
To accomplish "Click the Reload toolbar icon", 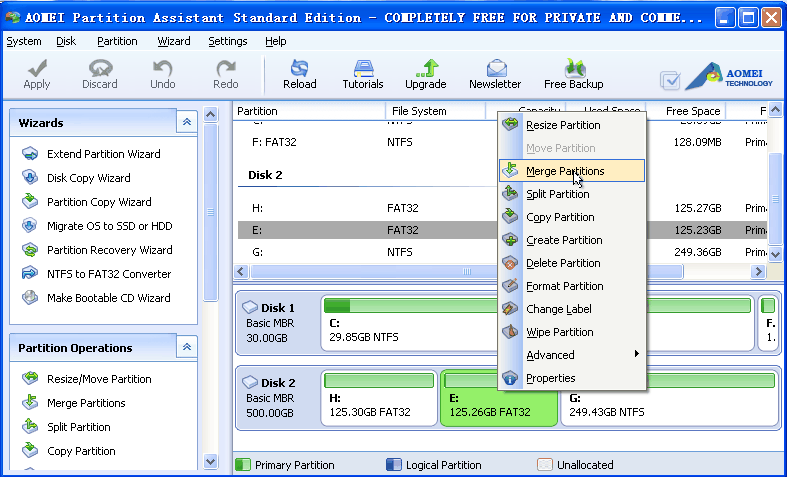I will pos(300,68).
